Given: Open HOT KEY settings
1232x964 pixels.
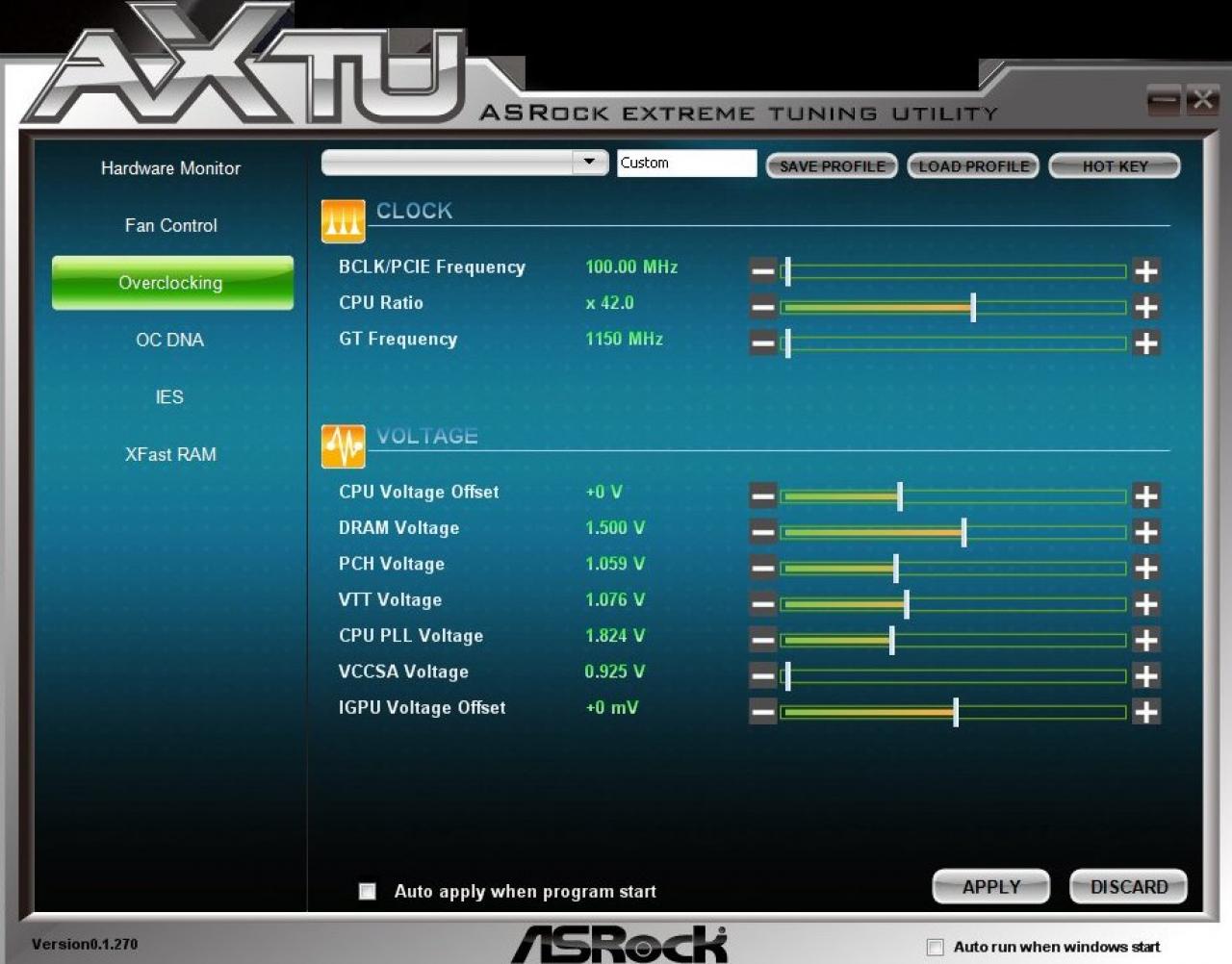Looking at the screenshot, I should coord(1115,166).
